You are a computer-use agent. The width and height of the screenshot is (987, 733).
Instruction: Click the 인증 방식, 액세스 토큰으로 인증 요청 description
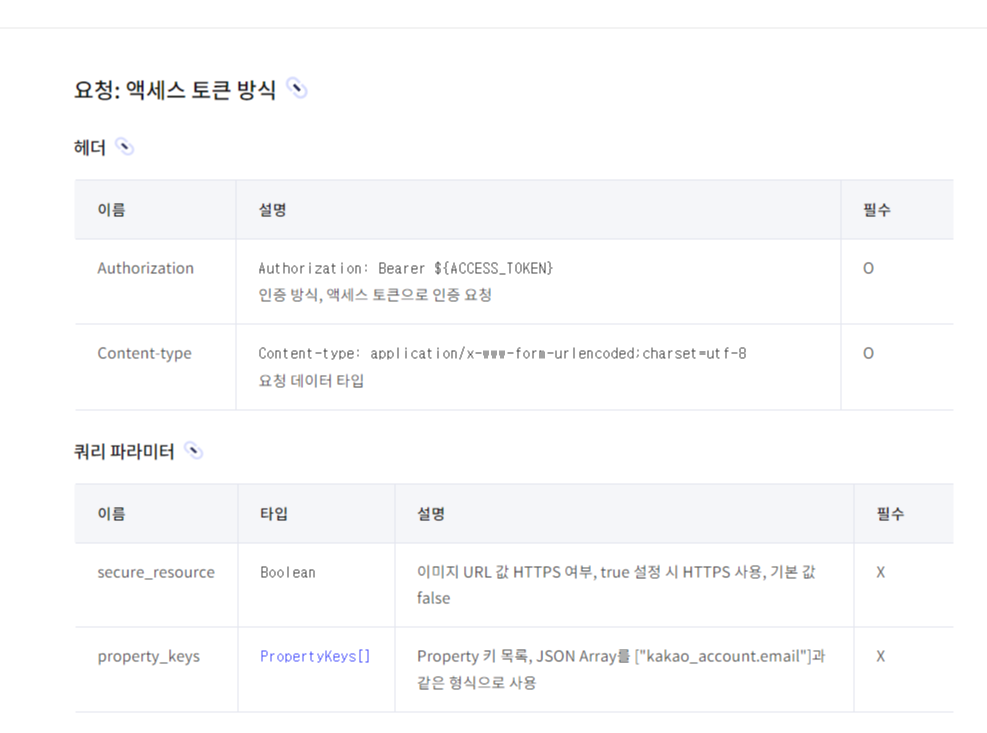375,295
